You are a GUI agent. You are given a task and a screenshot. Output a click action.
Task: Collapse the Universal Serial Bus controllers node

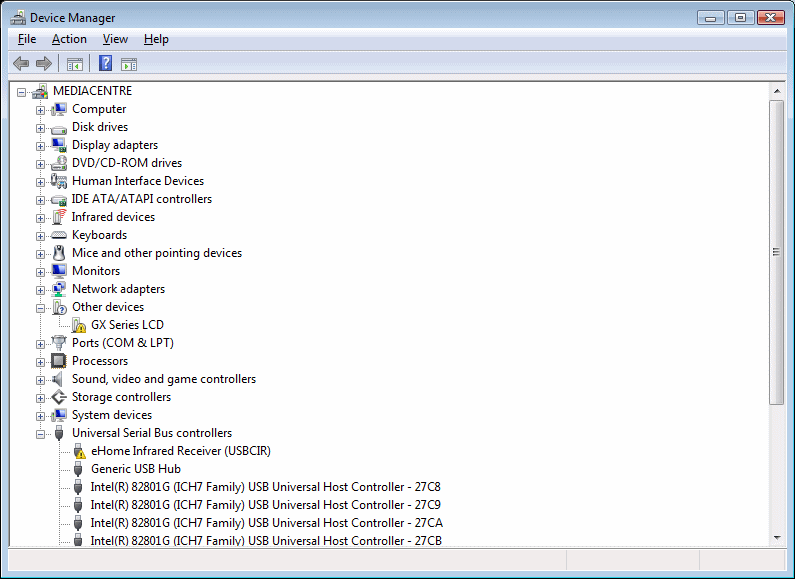[40, 434]
